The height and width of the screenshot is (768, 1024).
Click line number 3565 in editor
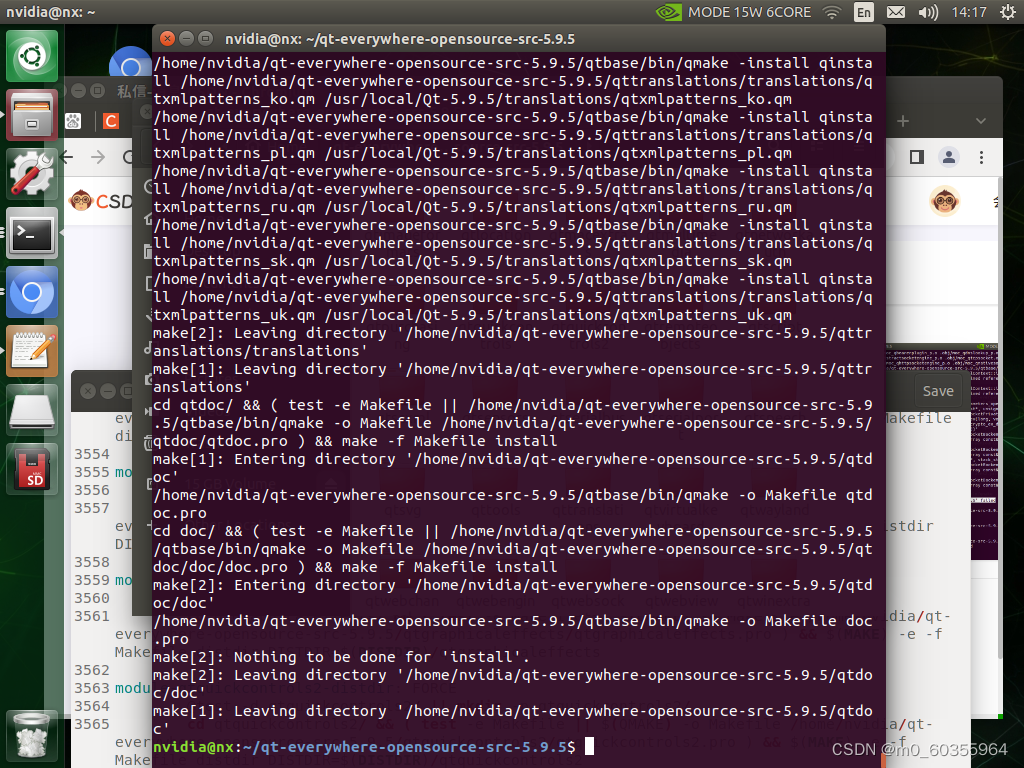pyautogui.click(x=91, y=724)
